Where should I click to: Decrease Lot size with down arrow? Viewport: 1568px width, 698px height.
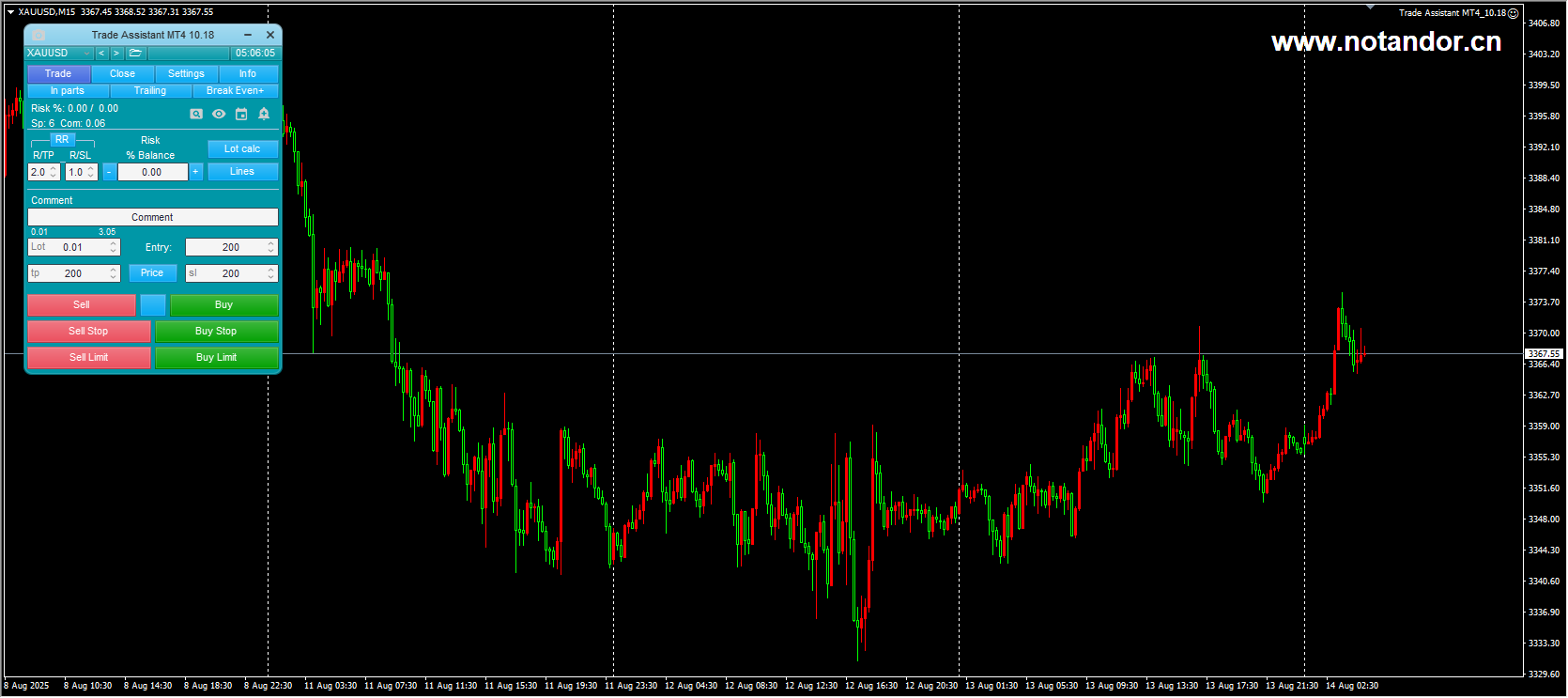coord(114,252)
